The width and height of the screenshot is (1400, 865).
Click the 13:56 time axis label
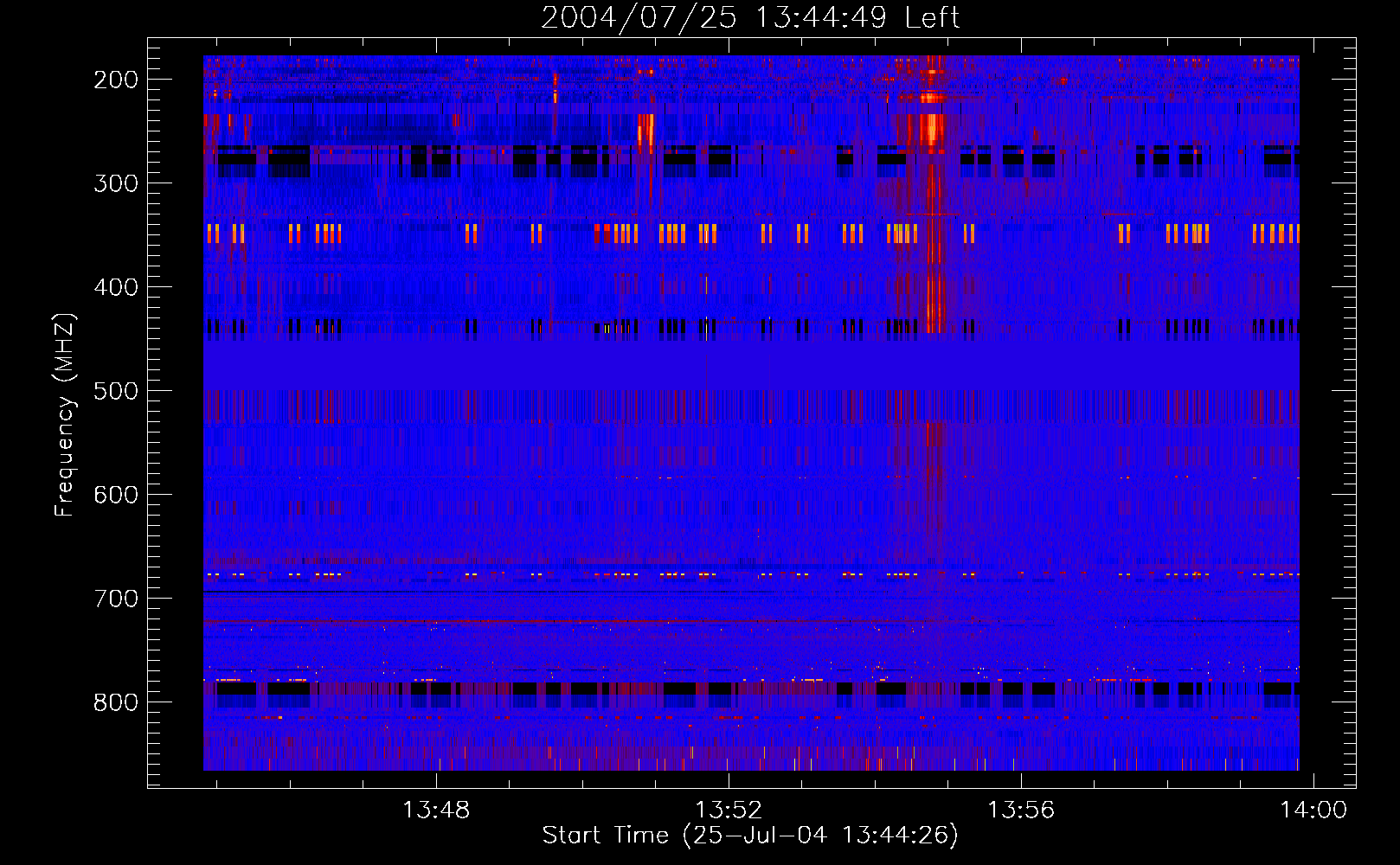1021,810
